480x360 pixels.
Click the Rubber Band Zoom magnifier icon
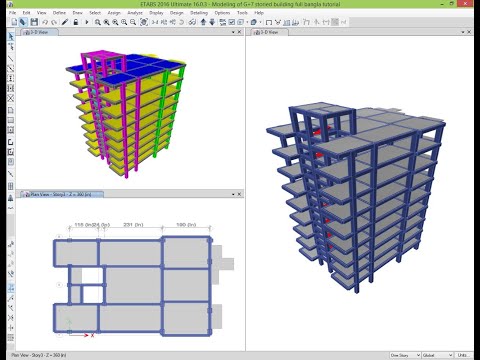click(x=98, y=22)
